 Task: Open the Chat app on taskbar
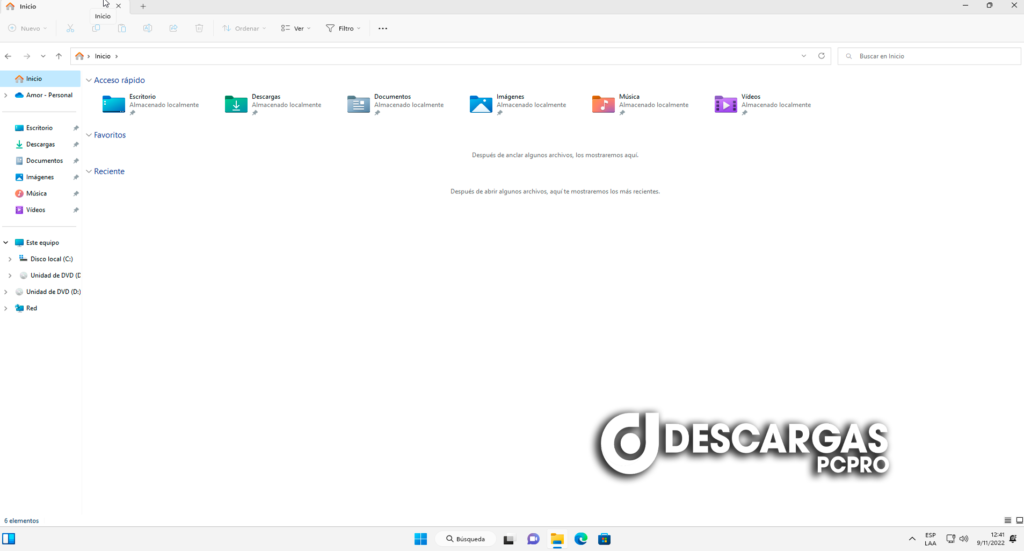point(533,539)
